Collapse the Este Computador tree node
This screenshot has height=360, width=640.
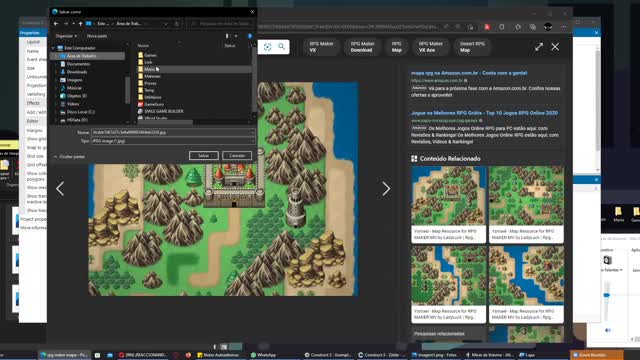pos(53,48)
